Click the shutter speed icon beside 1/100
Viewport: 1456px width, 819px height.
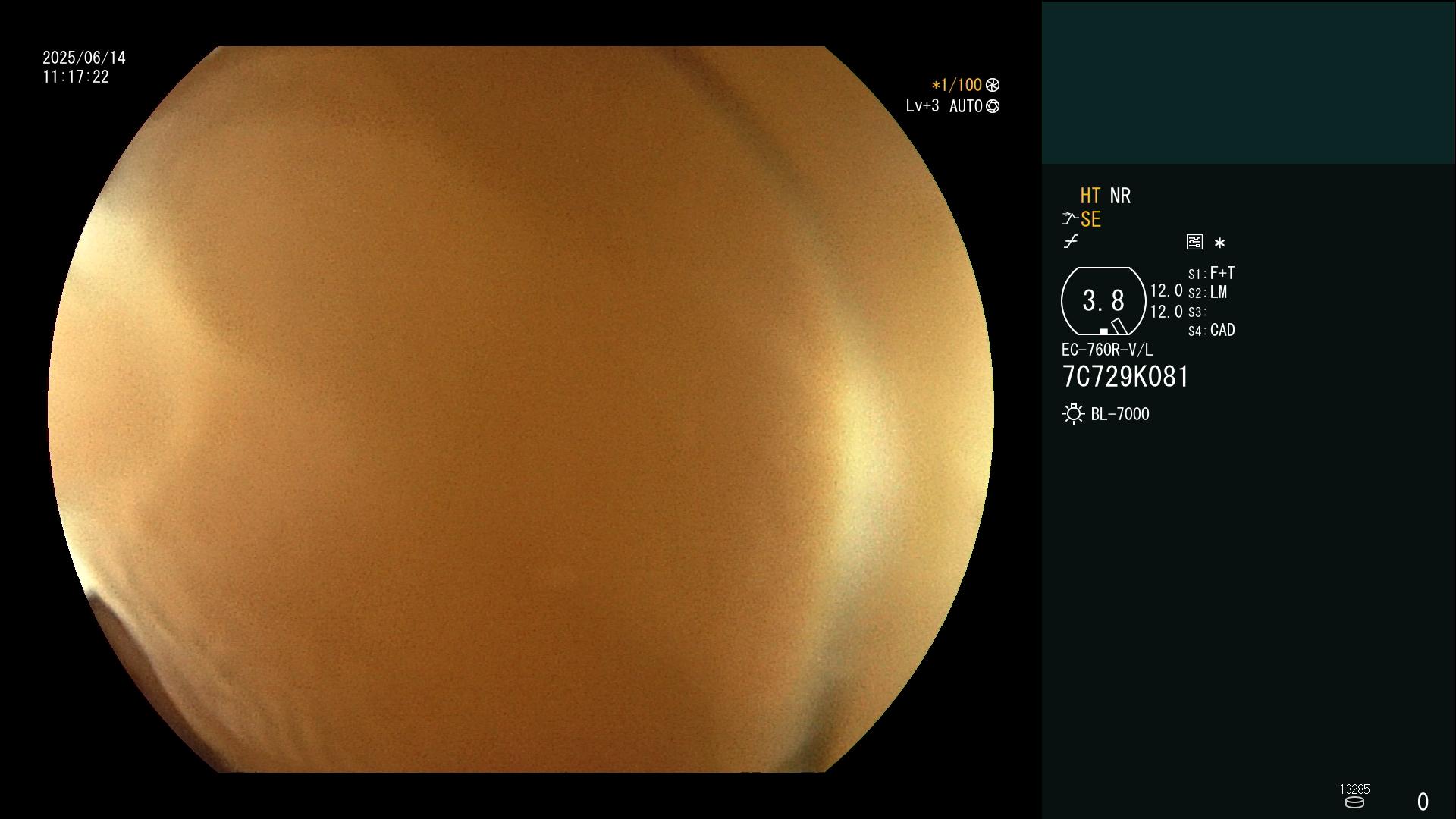(x=993, y=85)
